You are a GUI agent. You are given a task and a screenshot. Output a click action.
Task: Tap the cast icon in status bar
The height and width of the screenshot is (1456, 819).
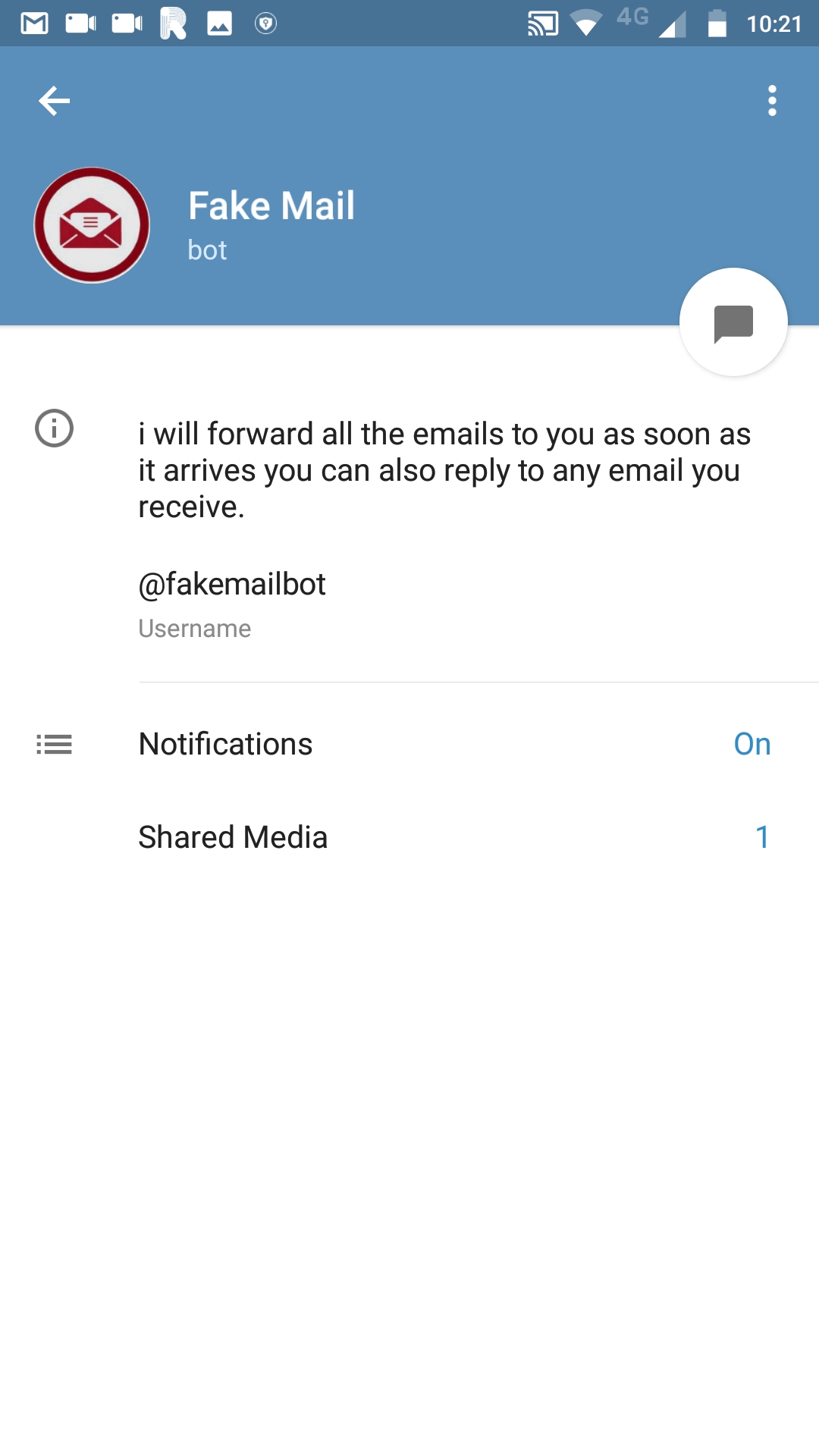(x=543, y=24)
